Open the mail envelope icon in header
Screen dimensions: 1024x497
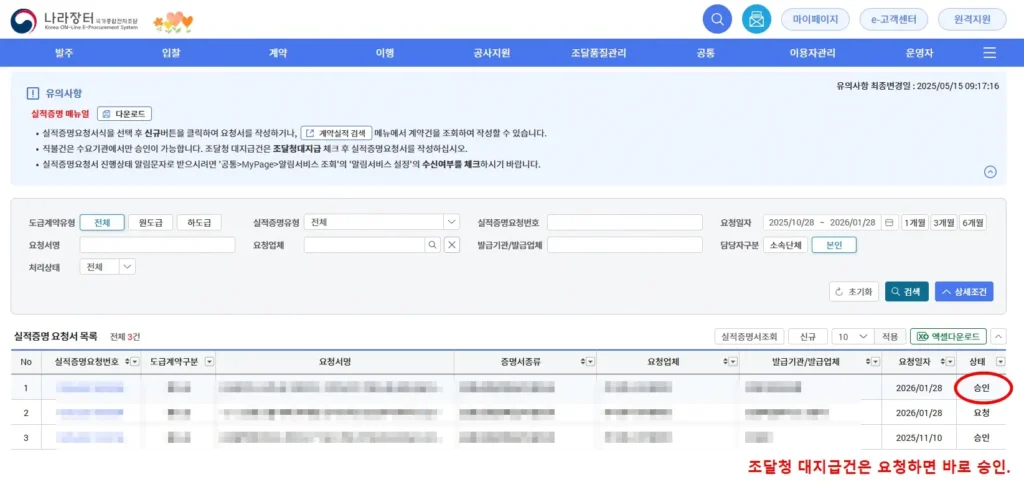[756, 19]
